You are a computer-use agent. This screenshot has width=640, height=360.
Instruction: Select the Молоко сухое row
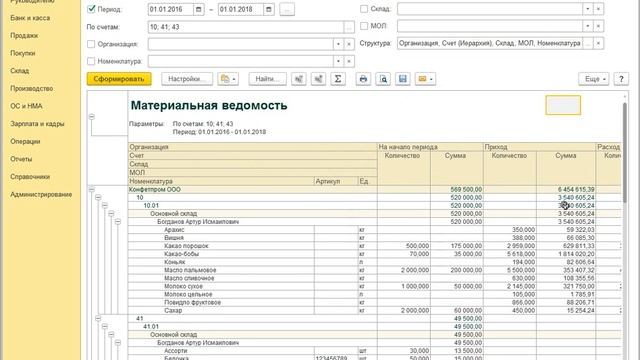(x=374, y=286)
